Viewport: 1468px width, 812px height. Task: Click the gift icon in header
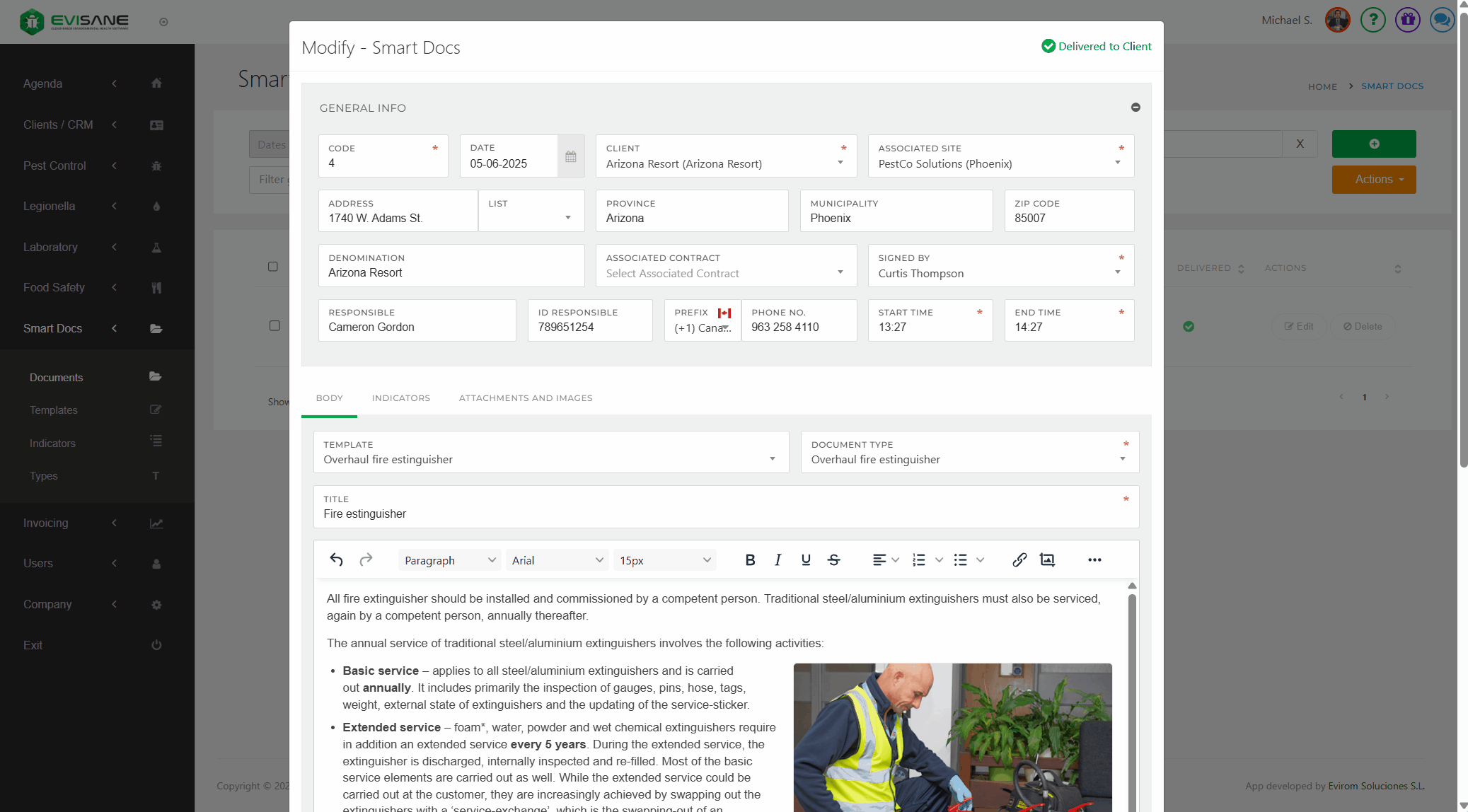1408,20
